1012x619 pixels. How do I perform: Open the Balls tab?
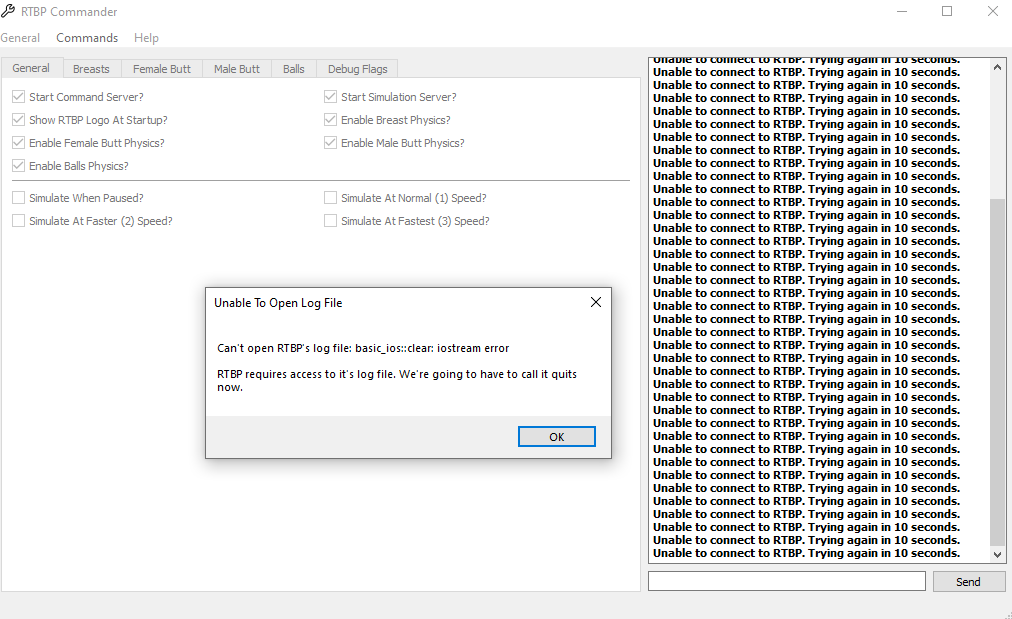click(293, 69)
